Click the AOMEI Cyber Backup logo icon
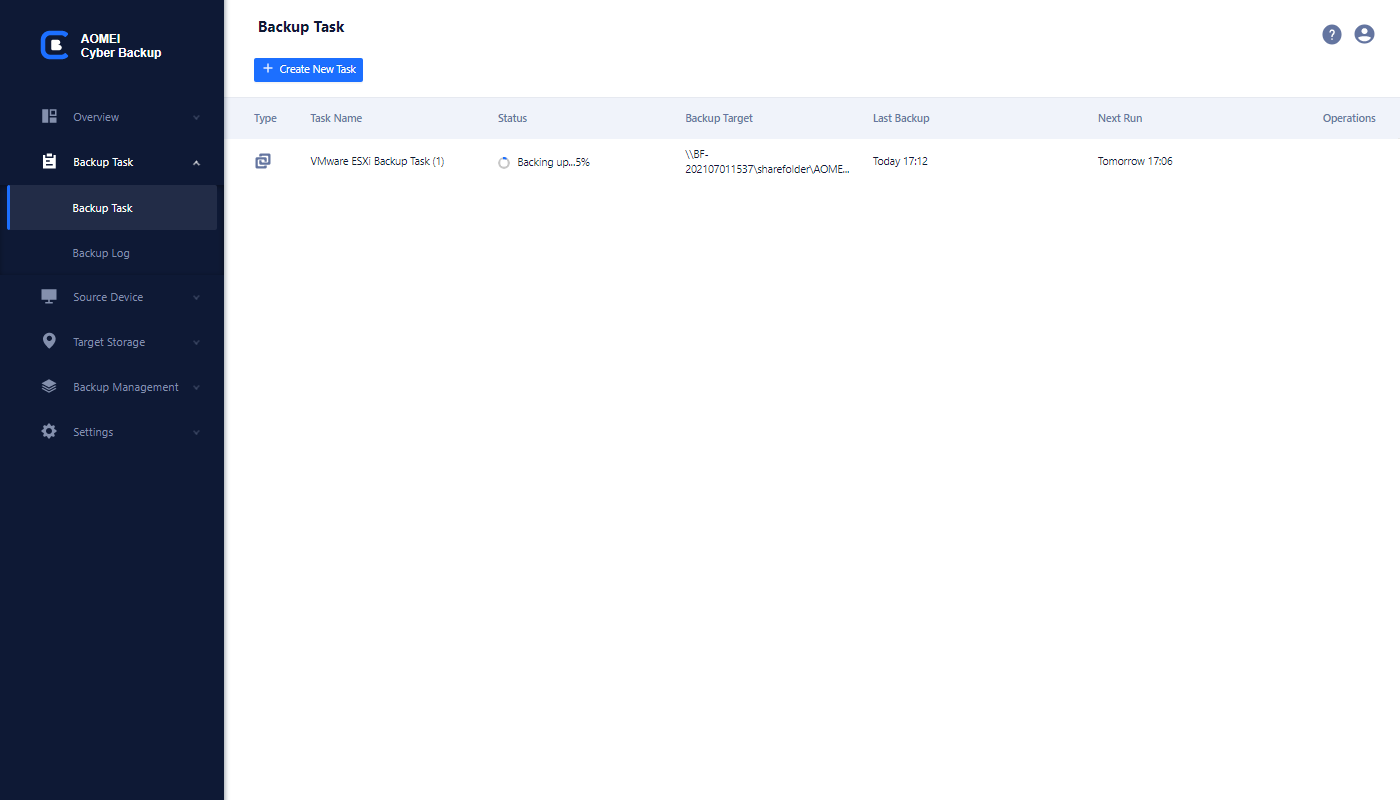This screenshot has height=800, width=1400. coord(54,45)
